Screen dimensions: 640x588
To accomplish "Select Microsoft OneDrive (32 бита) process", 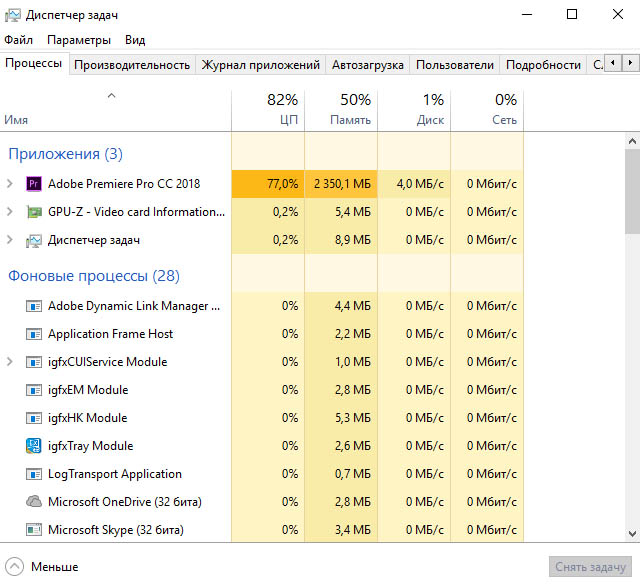I will pos(124,502).
